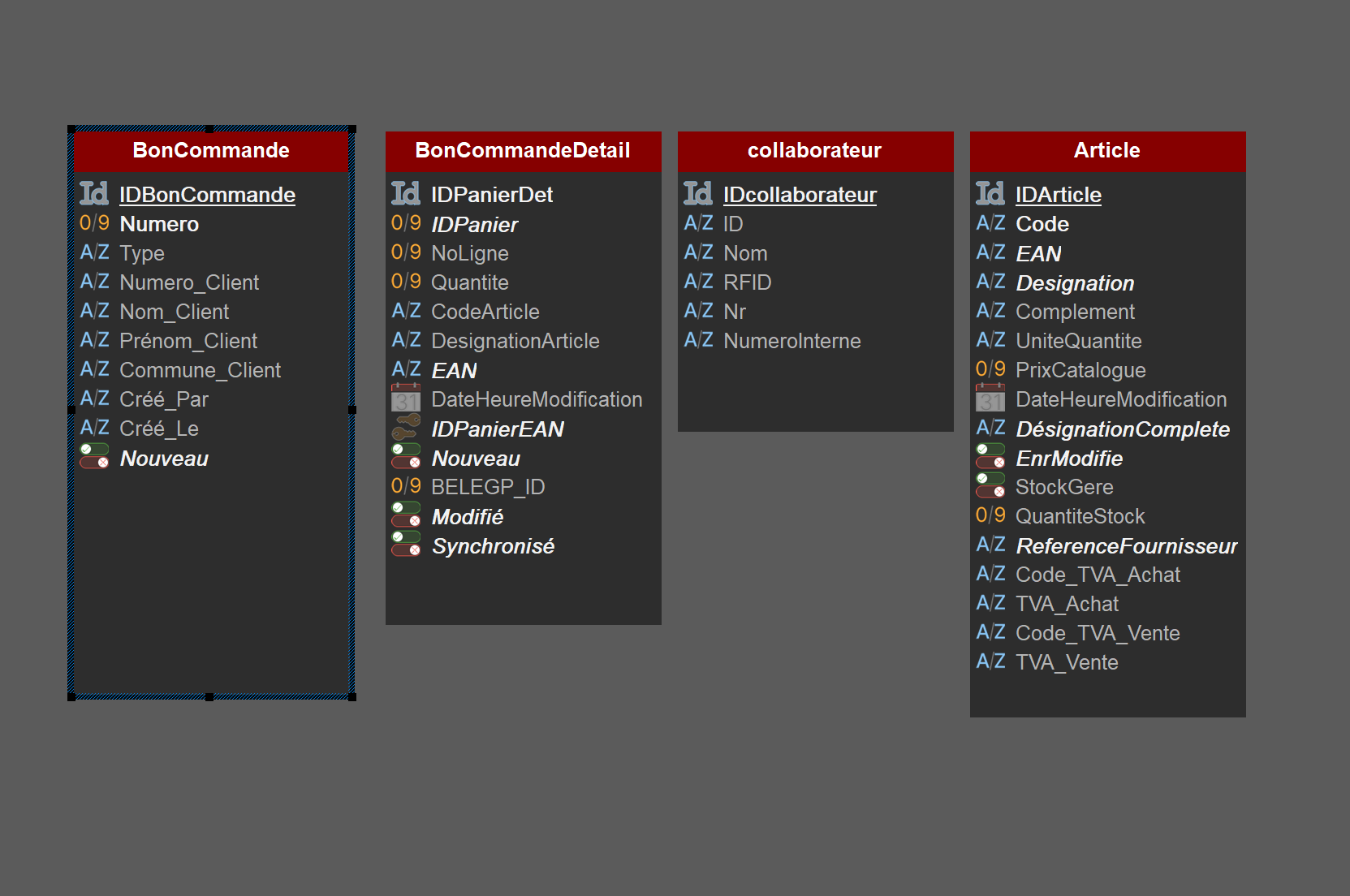Click the calendar icon beside DateHeureModification in BonCommandeDetail
1350x896 pixels.
[406, 398]
